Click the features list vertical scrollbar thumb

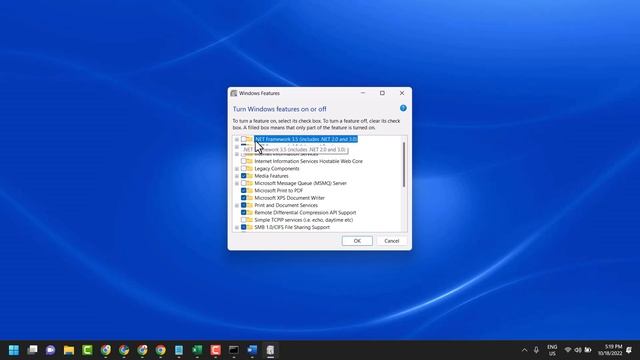tap(404, 164)
